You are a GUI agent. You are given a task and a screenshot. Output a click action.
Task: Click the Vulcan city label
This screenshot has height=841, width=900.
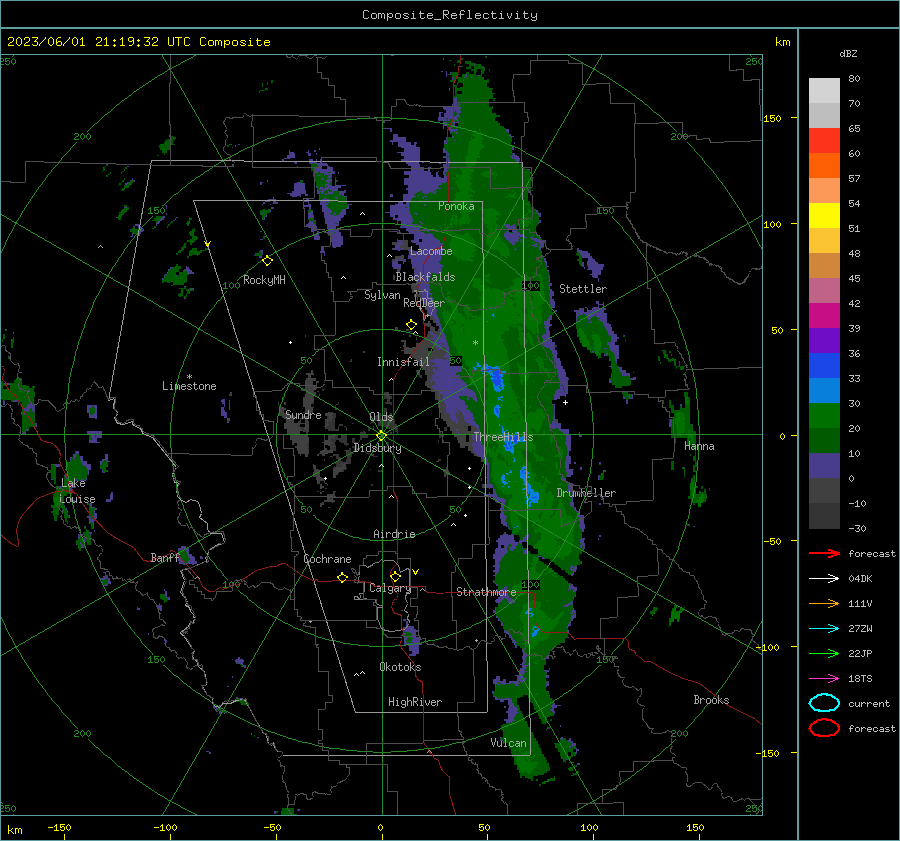pyautogui.click(x=508, y=743)
